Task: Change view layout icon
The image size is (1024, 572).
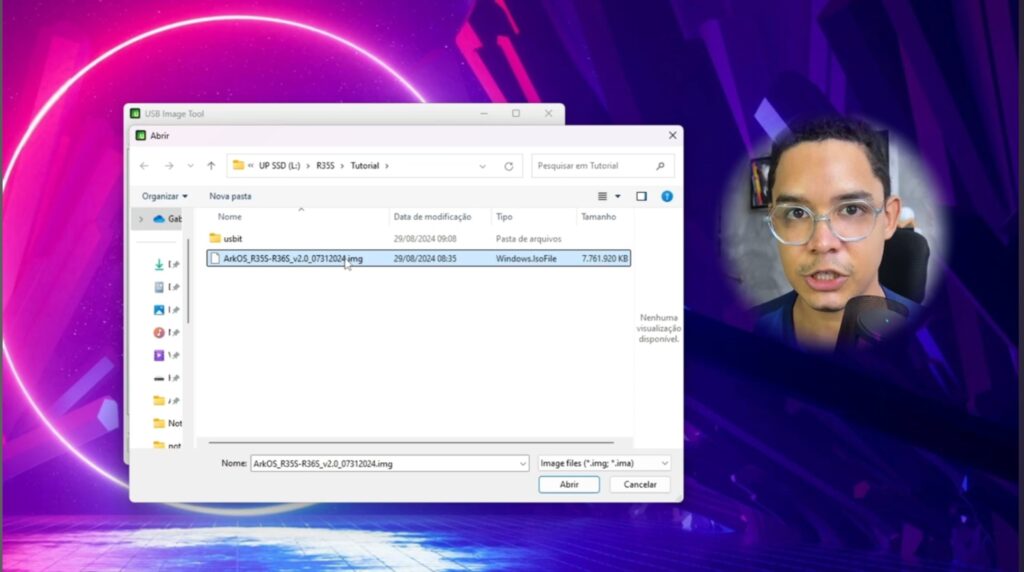Action: point(602,196)
